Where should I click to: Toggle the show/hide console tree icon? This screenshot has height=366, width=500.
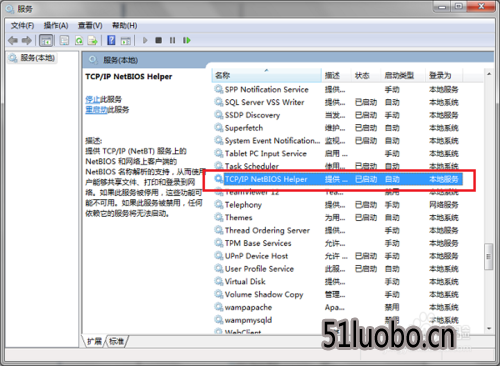pos(46,41)
